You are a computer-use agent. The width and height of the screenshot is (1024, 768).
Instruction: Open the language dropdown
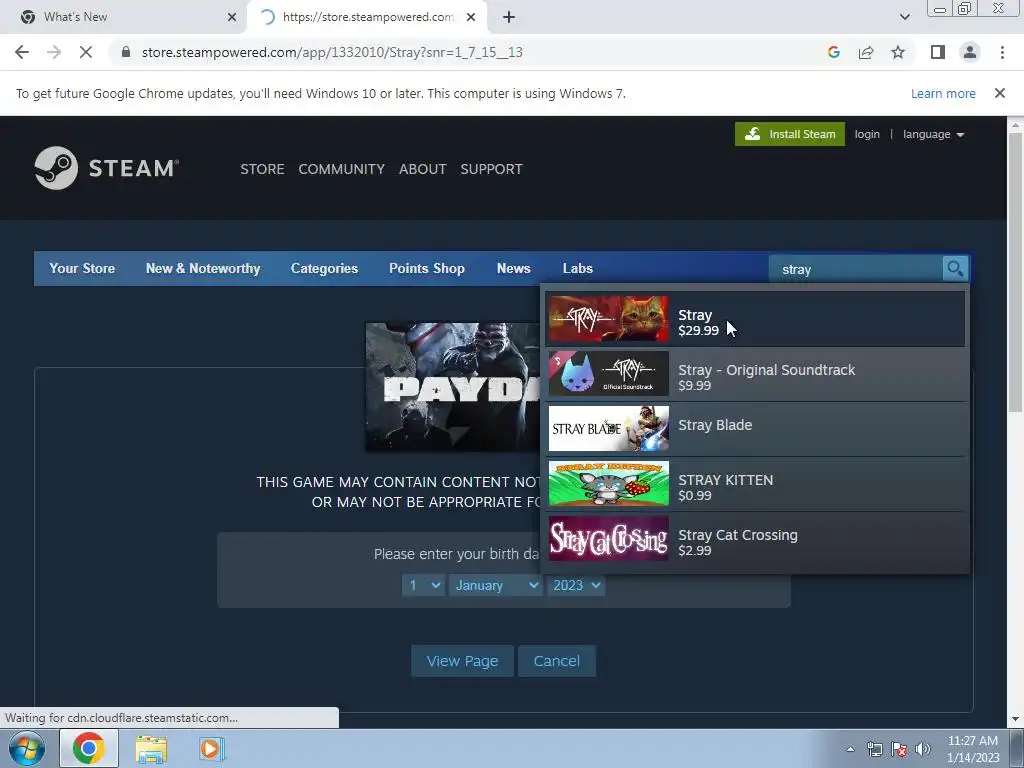coord(933,135)
